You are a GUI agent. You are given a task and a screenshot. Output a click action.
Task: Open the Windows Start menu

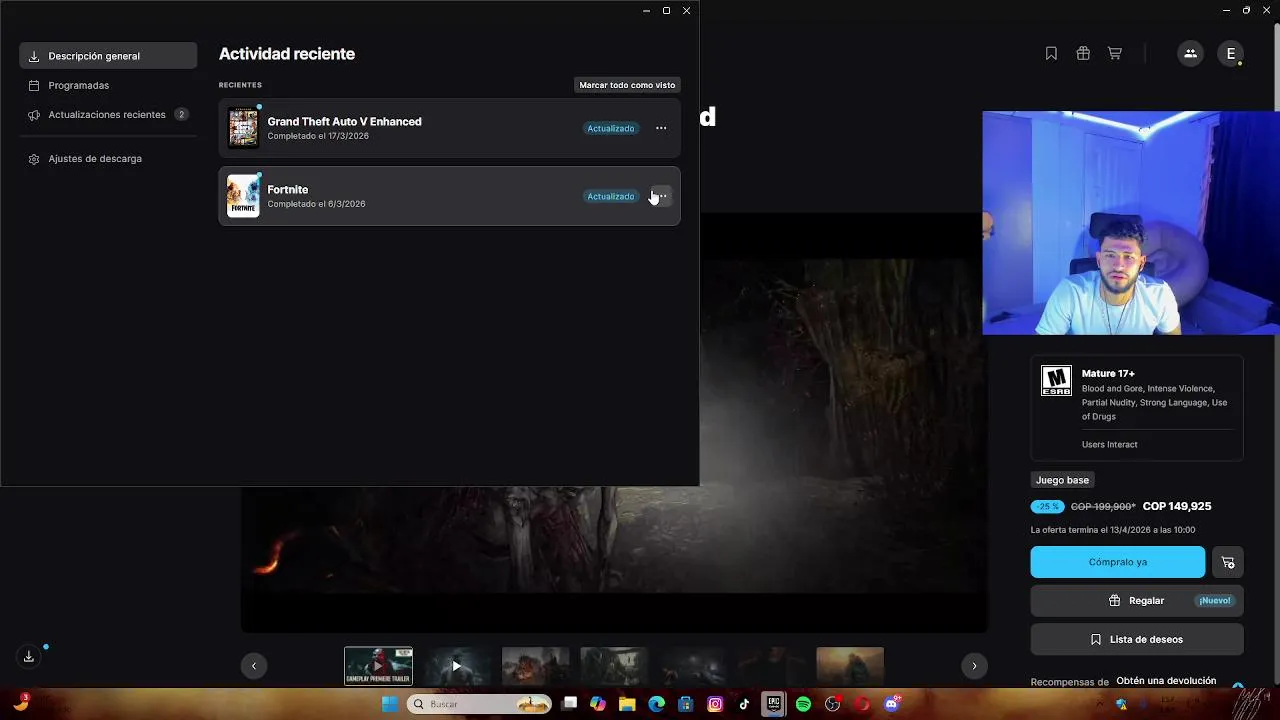390,704
